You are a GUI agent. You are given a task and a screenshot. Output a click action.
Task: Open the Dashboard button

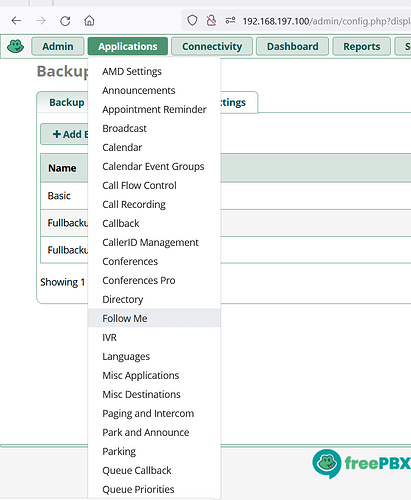(292, 46)
